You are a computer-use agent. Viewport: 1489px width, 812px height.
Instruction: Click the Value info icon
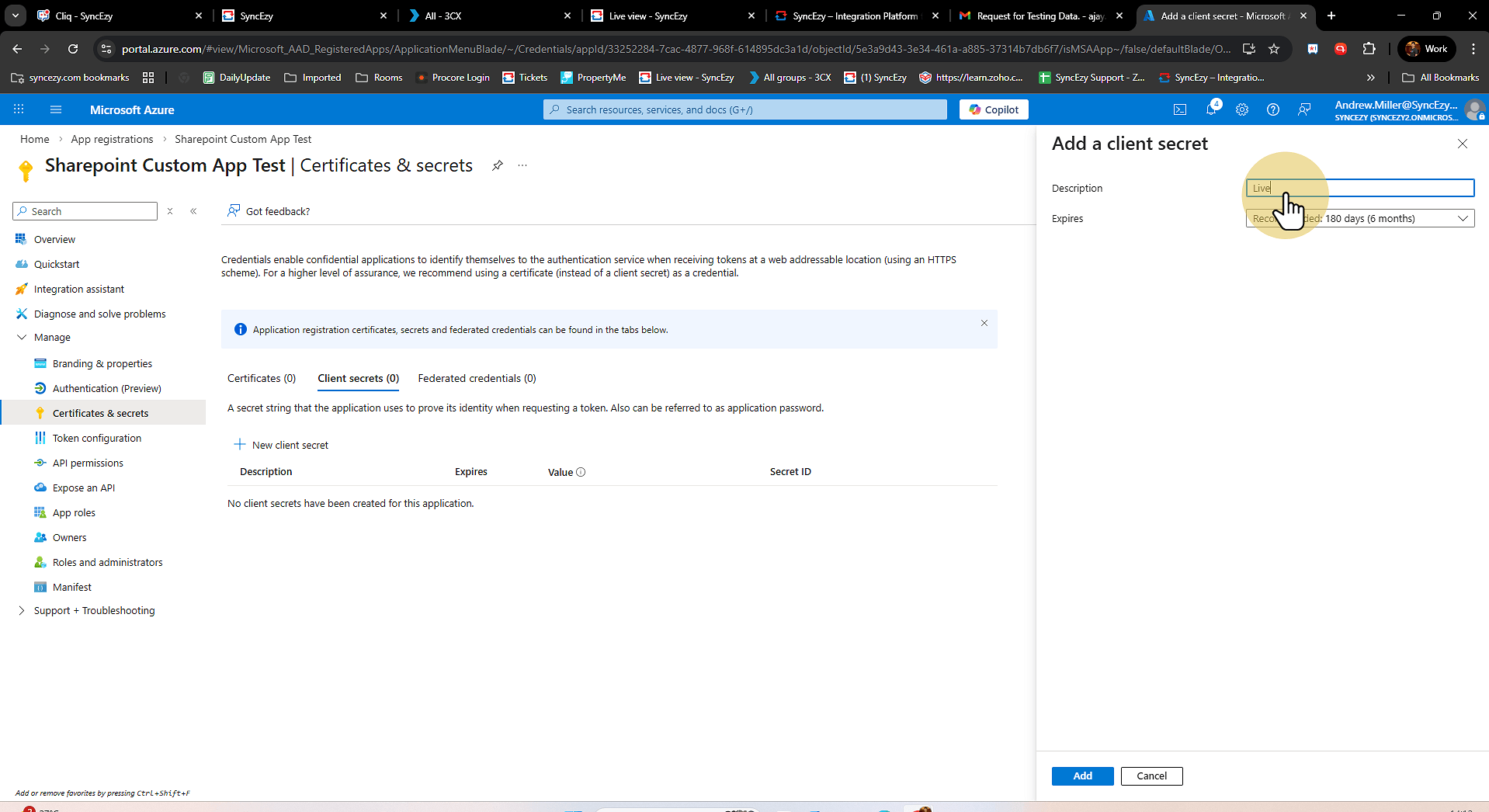[x=581, y=472]
